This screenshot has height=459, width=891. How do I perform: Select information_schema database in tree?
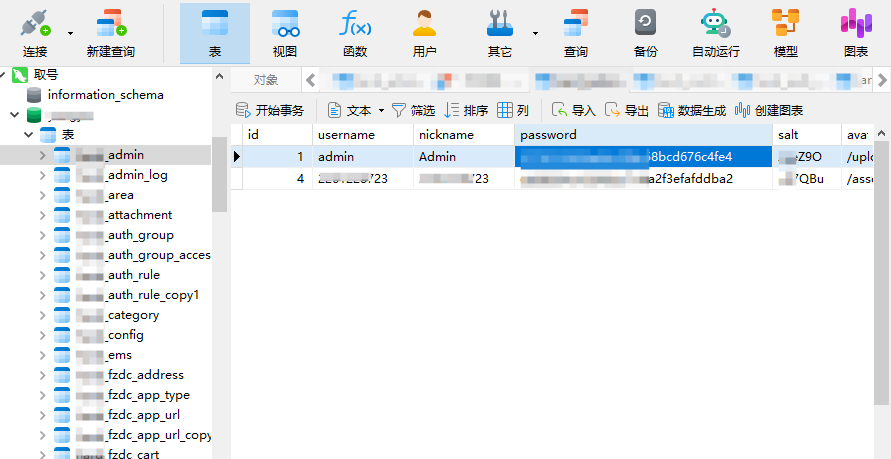[105, 95]
